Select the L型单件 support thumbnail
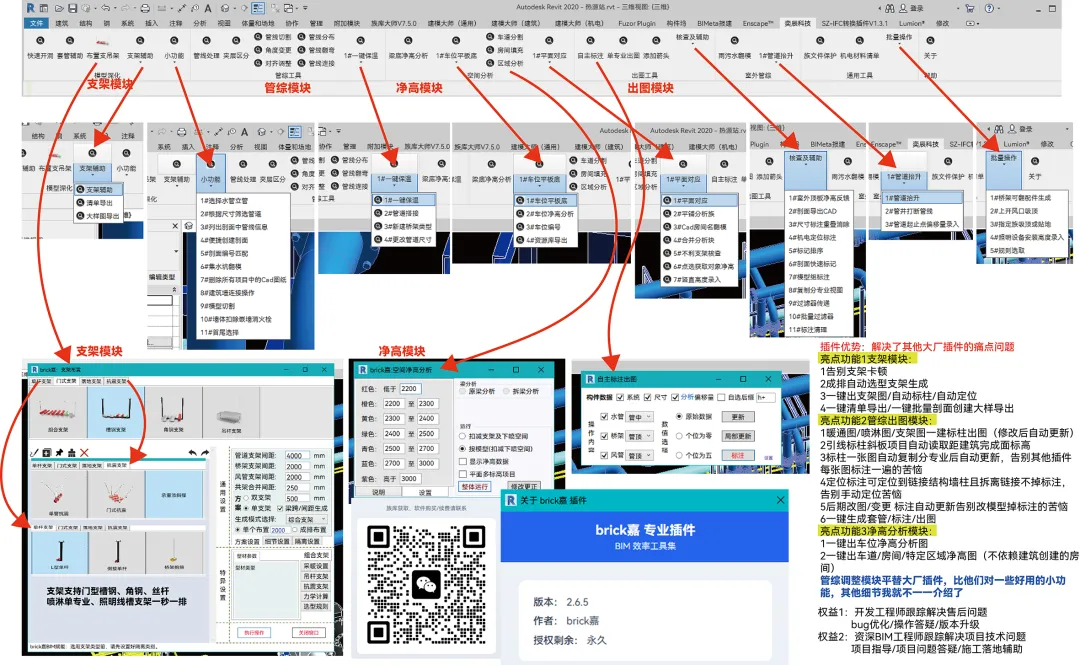The width and height of the screenshot is (1080, 665). click(x=59, y=553)
